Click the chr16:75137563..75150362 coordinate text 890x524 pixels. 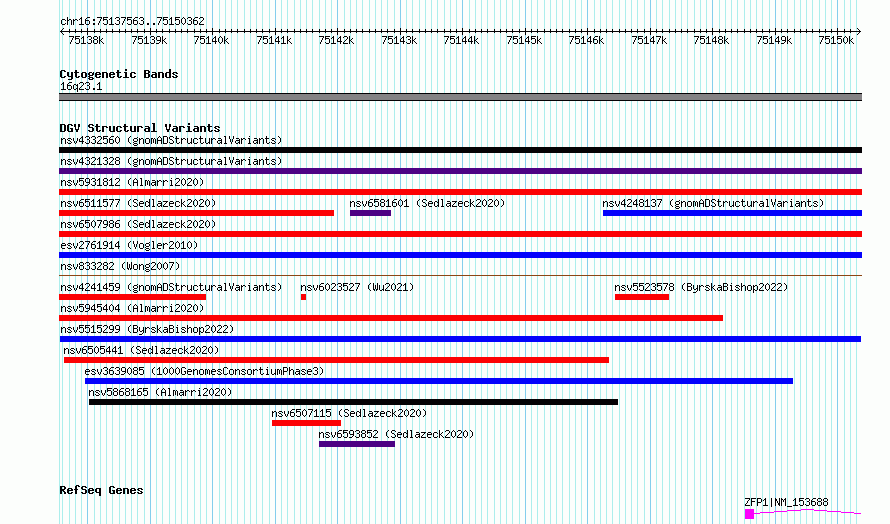[132, 22]
